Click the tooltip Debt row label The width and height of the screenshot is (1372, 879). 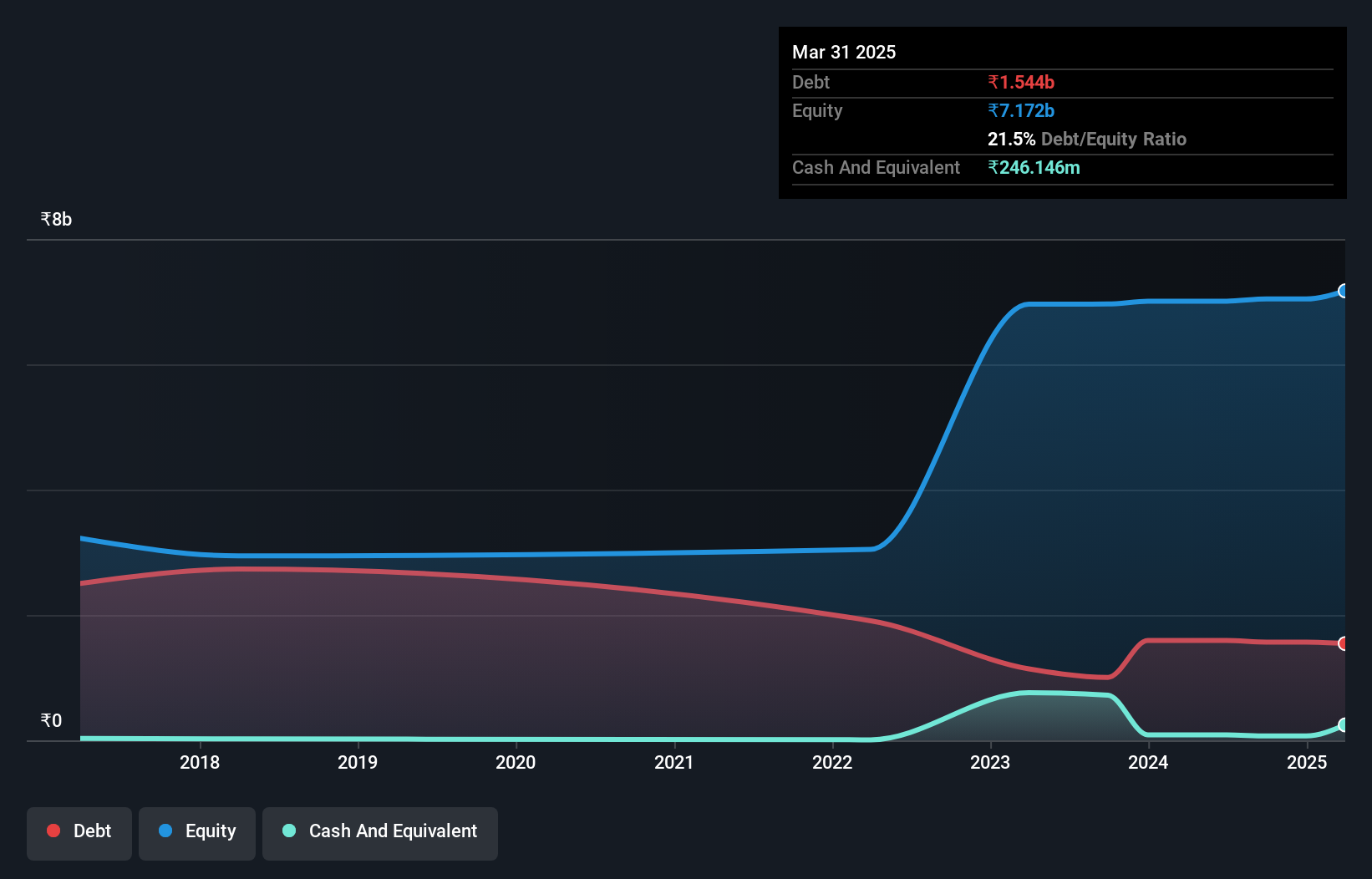[x=810, y=82]
